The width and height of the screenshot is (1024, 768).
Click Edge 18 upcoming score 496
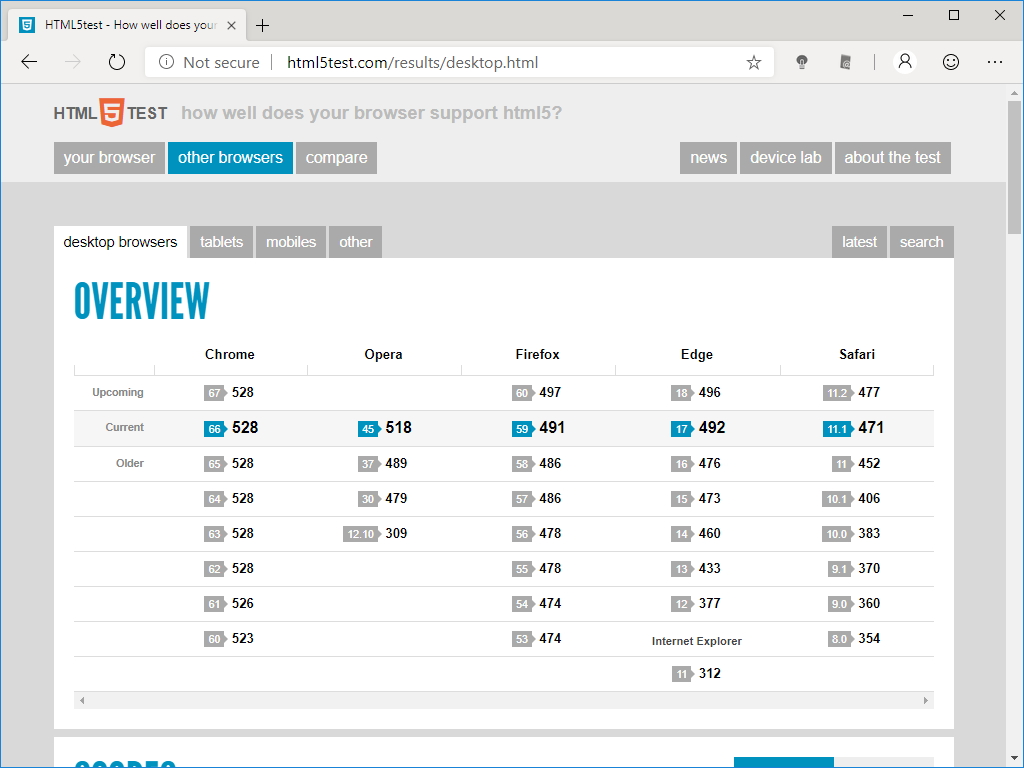696,392
